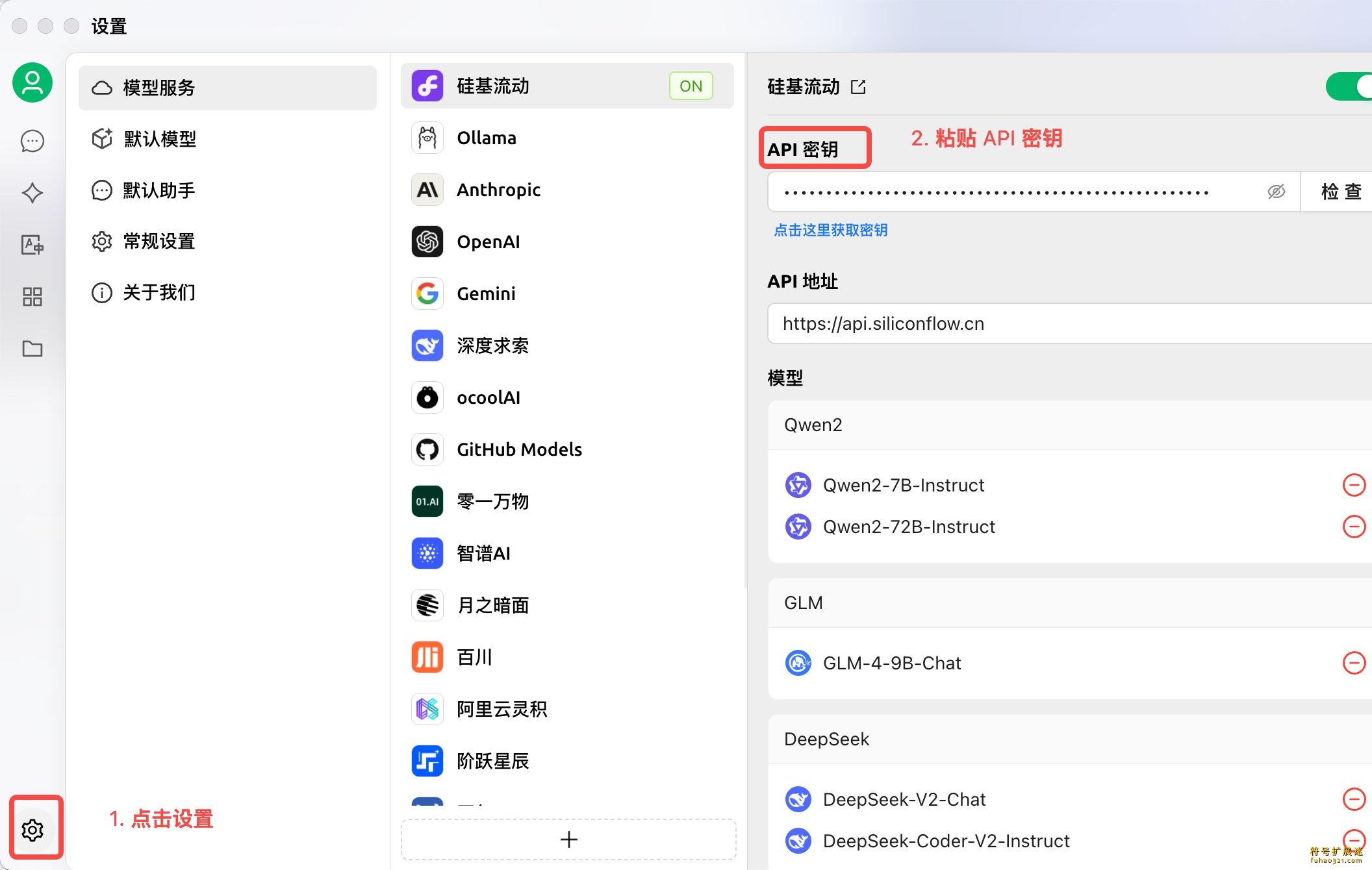Image resolution: width=1372 pixels, height=870 pixels.
Task: Click the DeepSeek-V2-Chat model name
Action: click(904, 800)
